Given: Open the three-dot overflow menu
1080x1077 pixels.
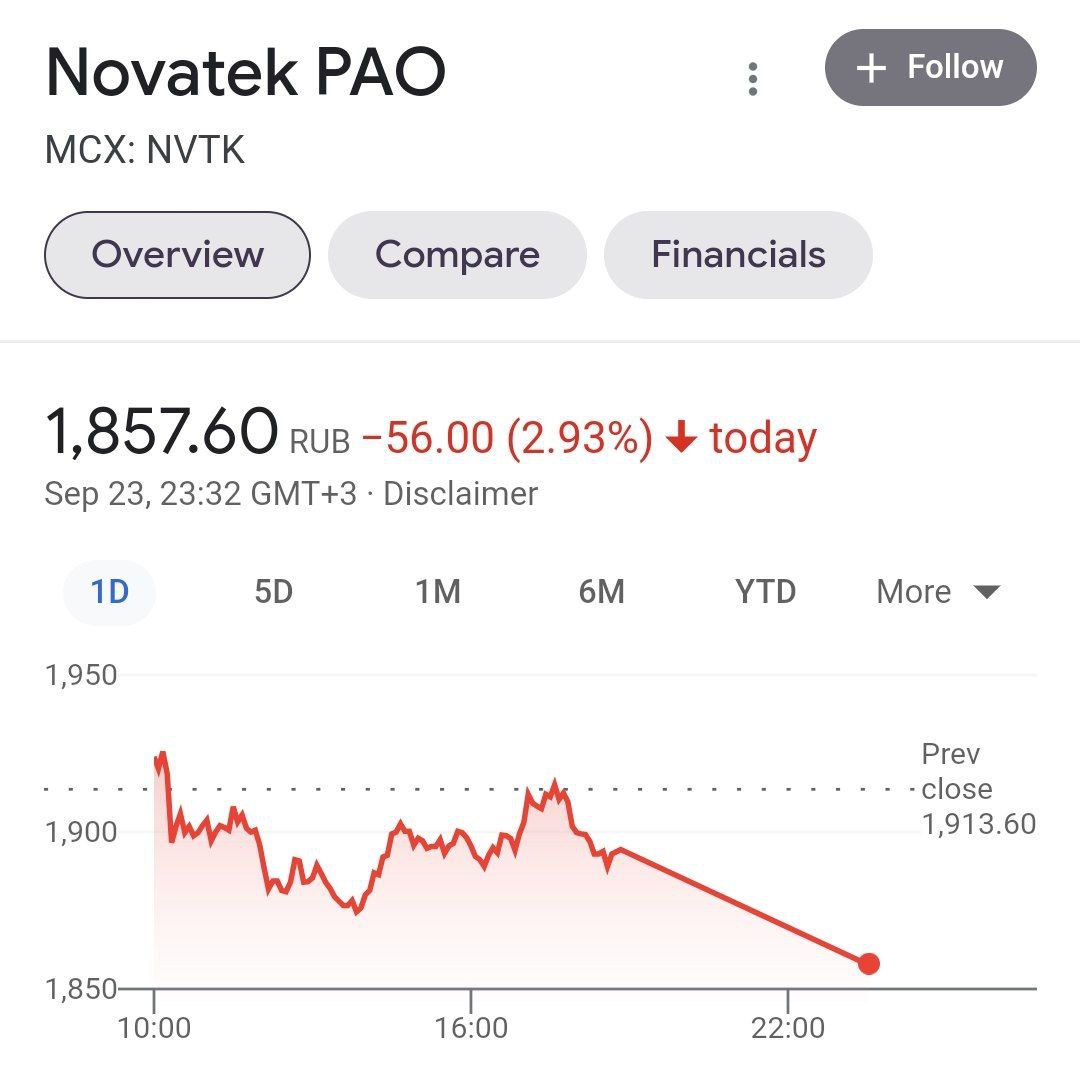Looking at the screenshot, I should pos(753,77).
